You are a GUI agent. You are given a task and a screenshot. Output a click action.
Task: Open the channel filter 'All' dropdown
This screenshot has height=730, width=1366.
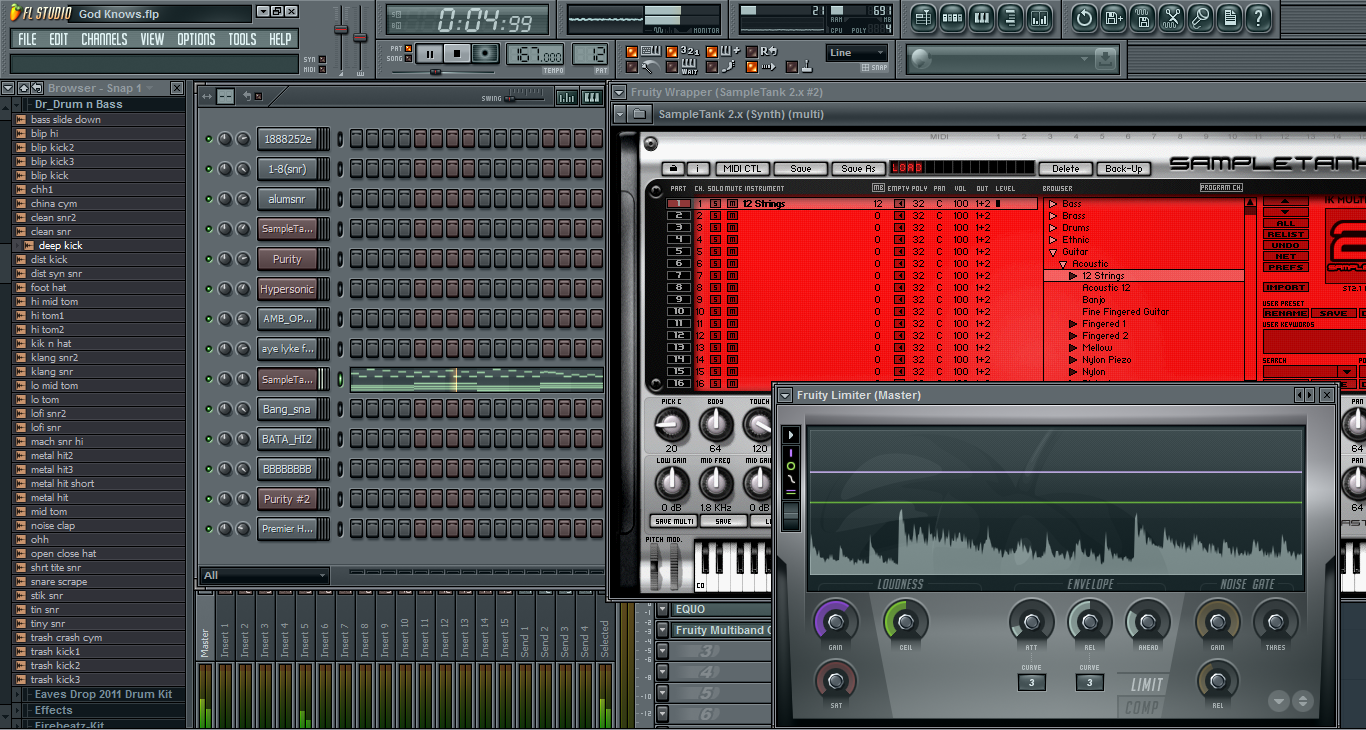pyautogui.click(x=264, y=575)
